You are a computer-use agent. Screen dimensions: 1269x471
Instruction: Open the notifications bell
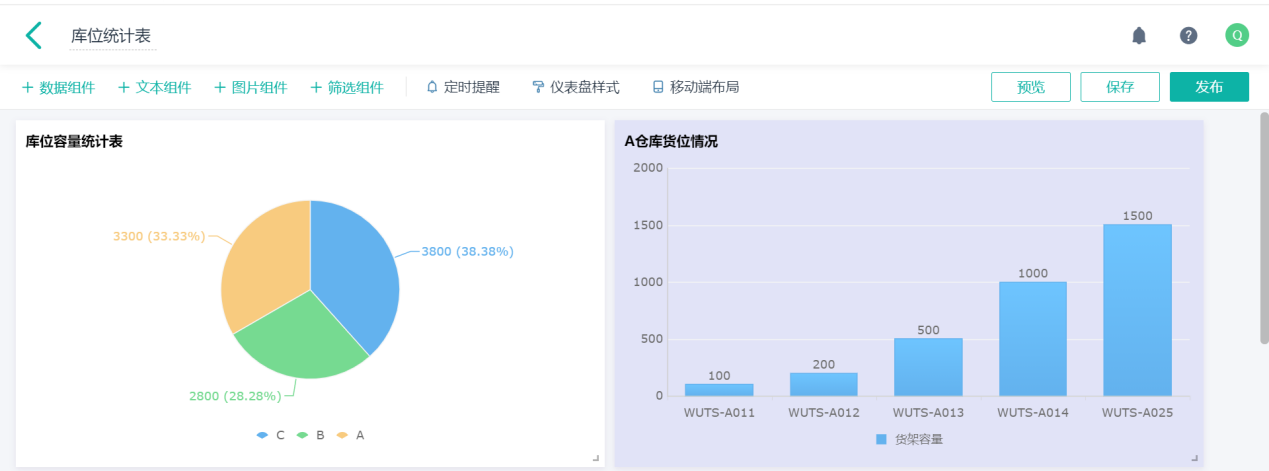[x=1138, y=36]
